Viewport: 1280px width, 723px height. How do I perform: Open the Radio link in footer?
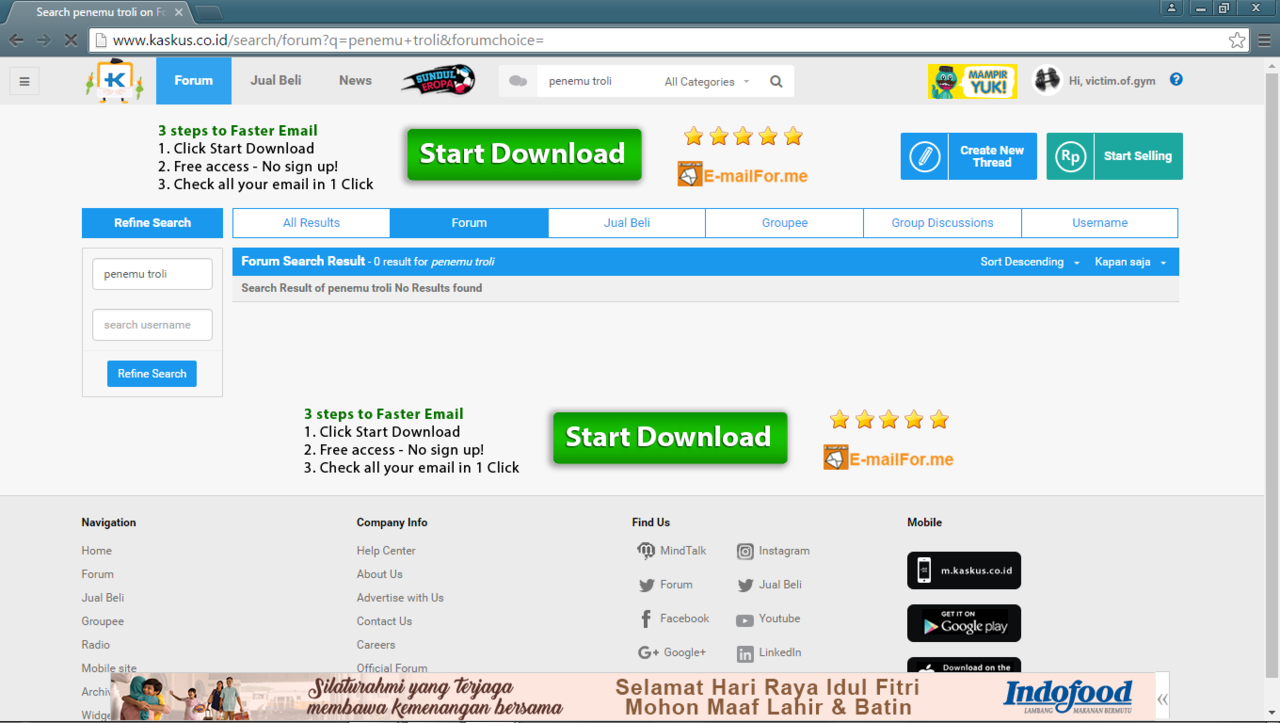pyautogui.click(x=96, y=645)
